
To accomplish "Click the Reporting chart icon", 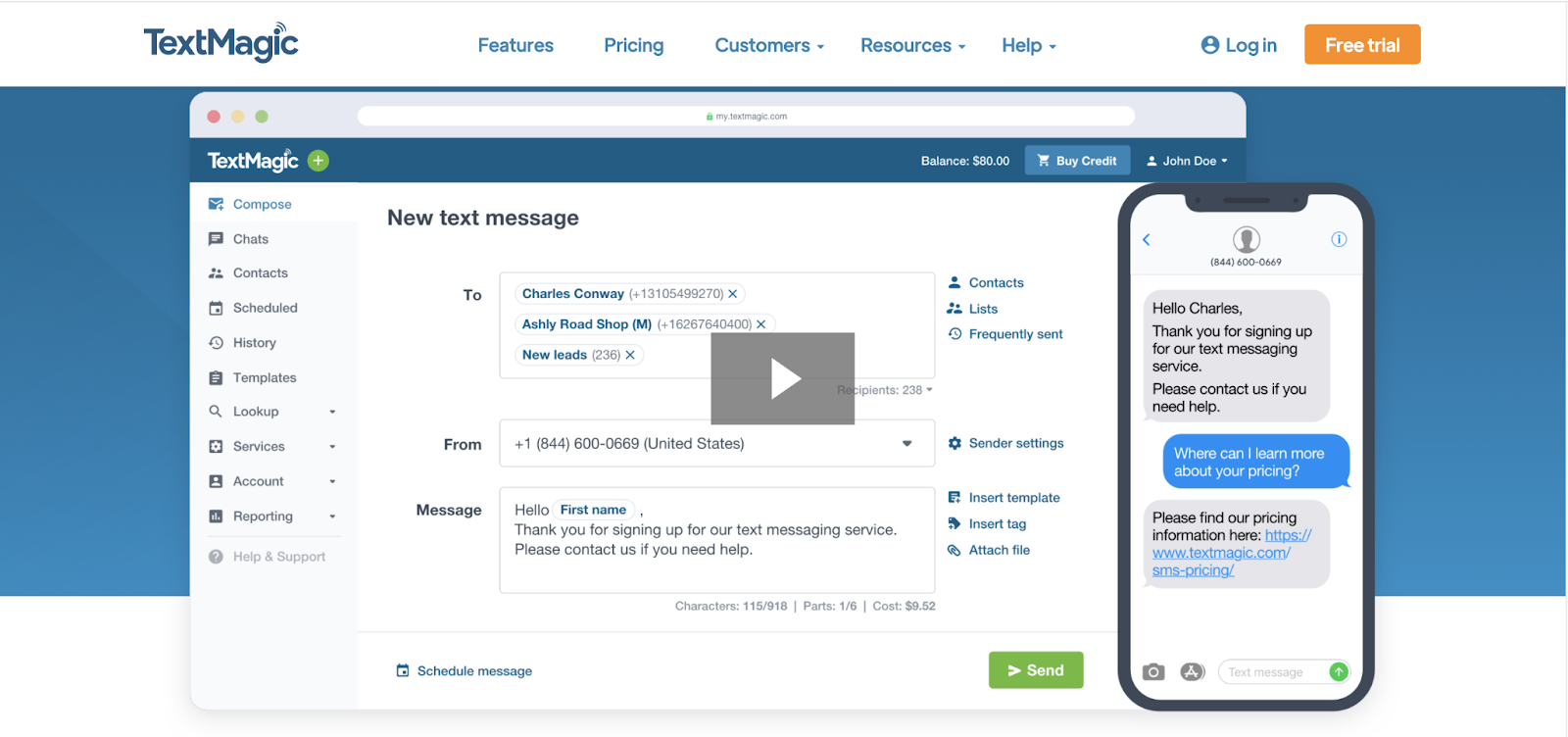I will pos(216,516).
